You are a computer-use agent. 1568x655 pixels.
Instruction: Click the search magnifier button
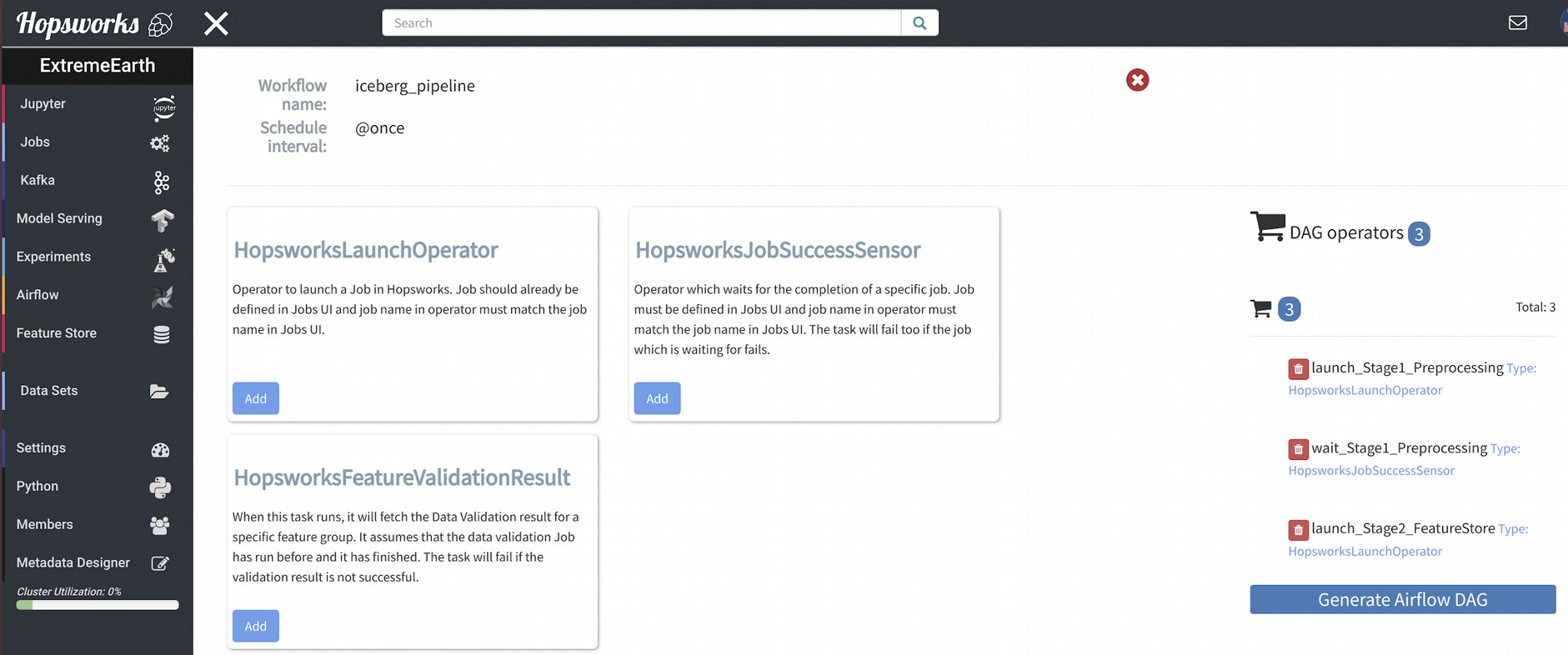click(919, 22)
